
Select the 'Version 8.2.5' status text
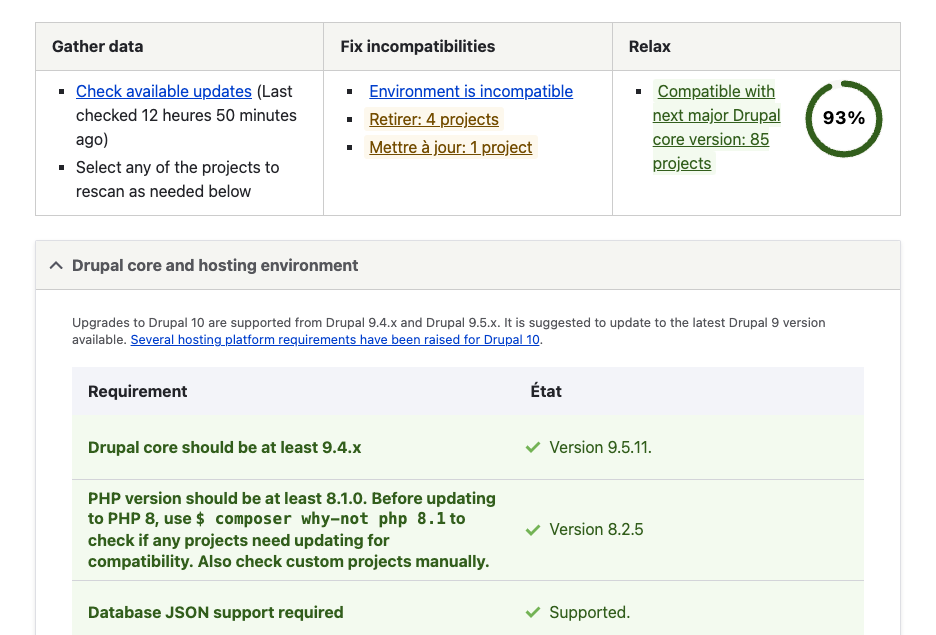click(x=596, y=530)
